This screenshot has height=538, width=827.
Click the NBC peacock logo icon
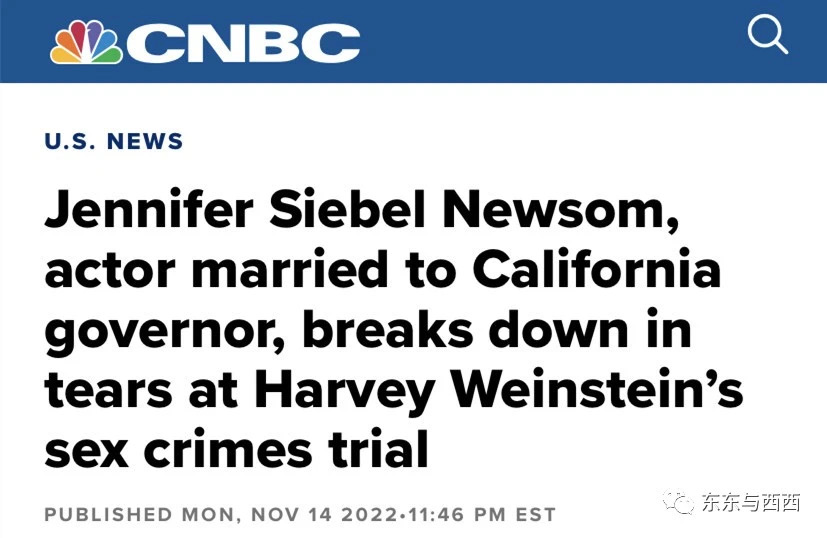pyautogui.click(x=86, y=43)
